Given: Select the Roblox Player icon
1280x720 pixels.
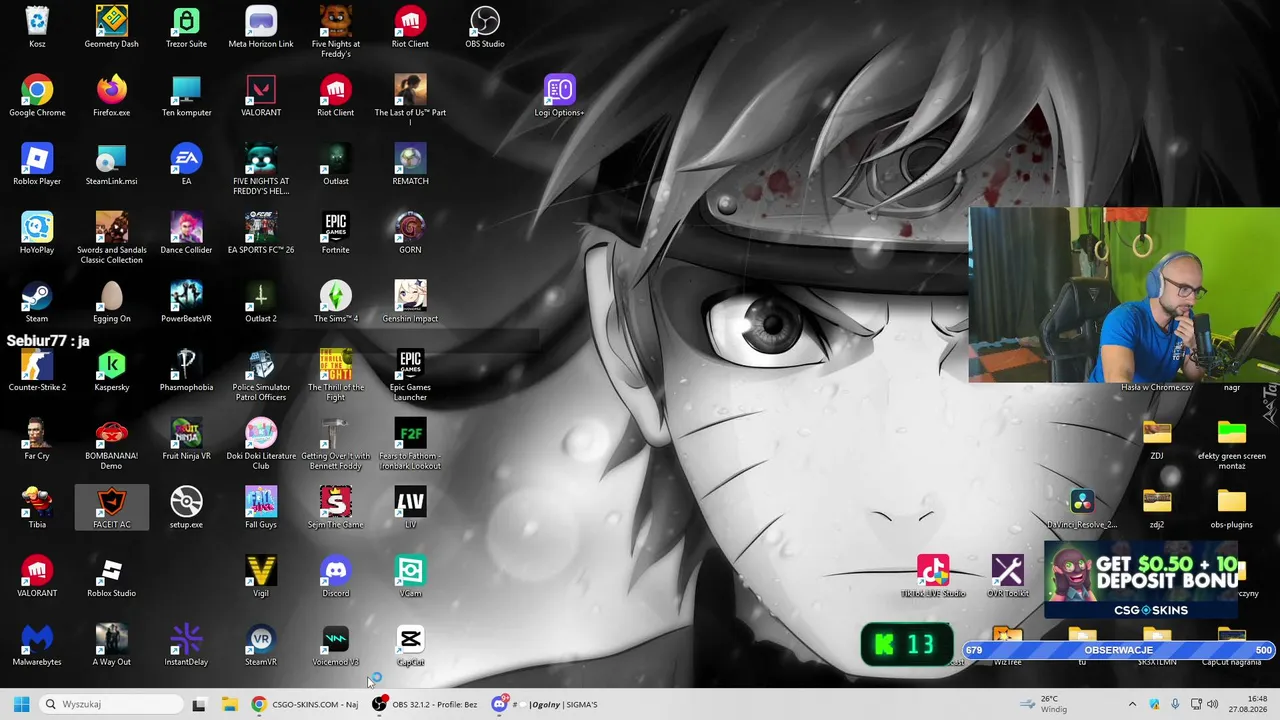Looking at the screenshot, I should (37, 165).
